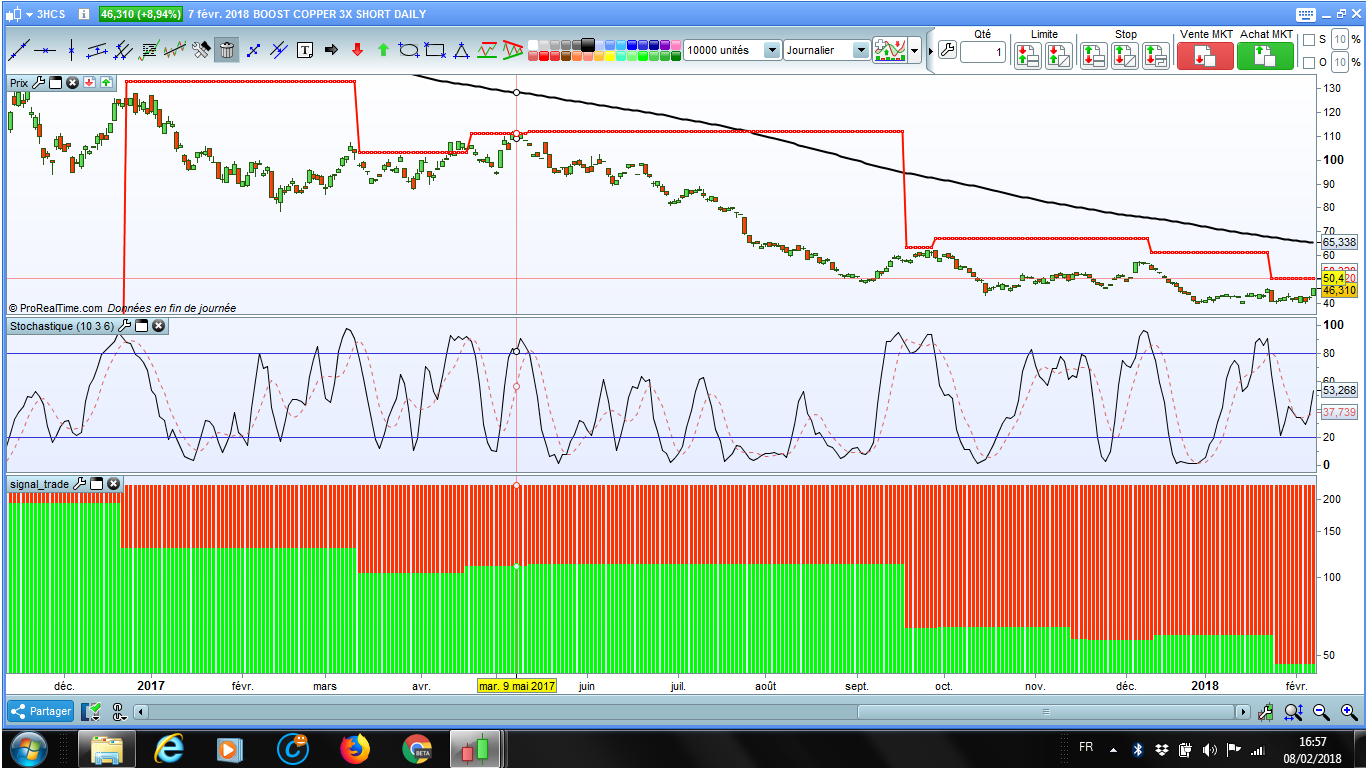Tick the S checkbox
1366x768 pixels.
pyautogui.click(x=1309, y=40)
